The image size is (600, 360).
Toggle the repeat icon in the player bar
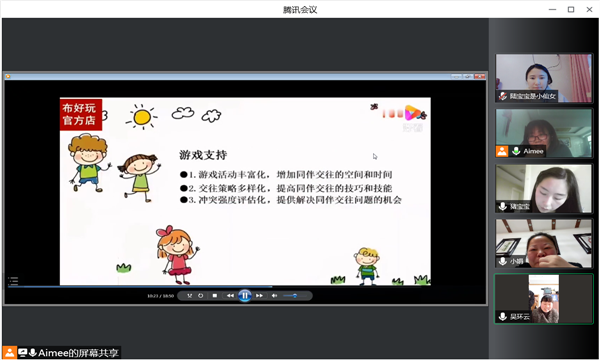coord(201,296)
